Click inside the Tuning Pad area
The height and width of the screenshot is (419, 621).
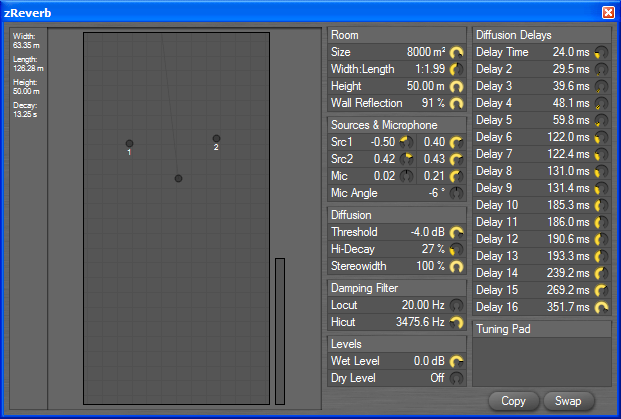pos(541,362)
